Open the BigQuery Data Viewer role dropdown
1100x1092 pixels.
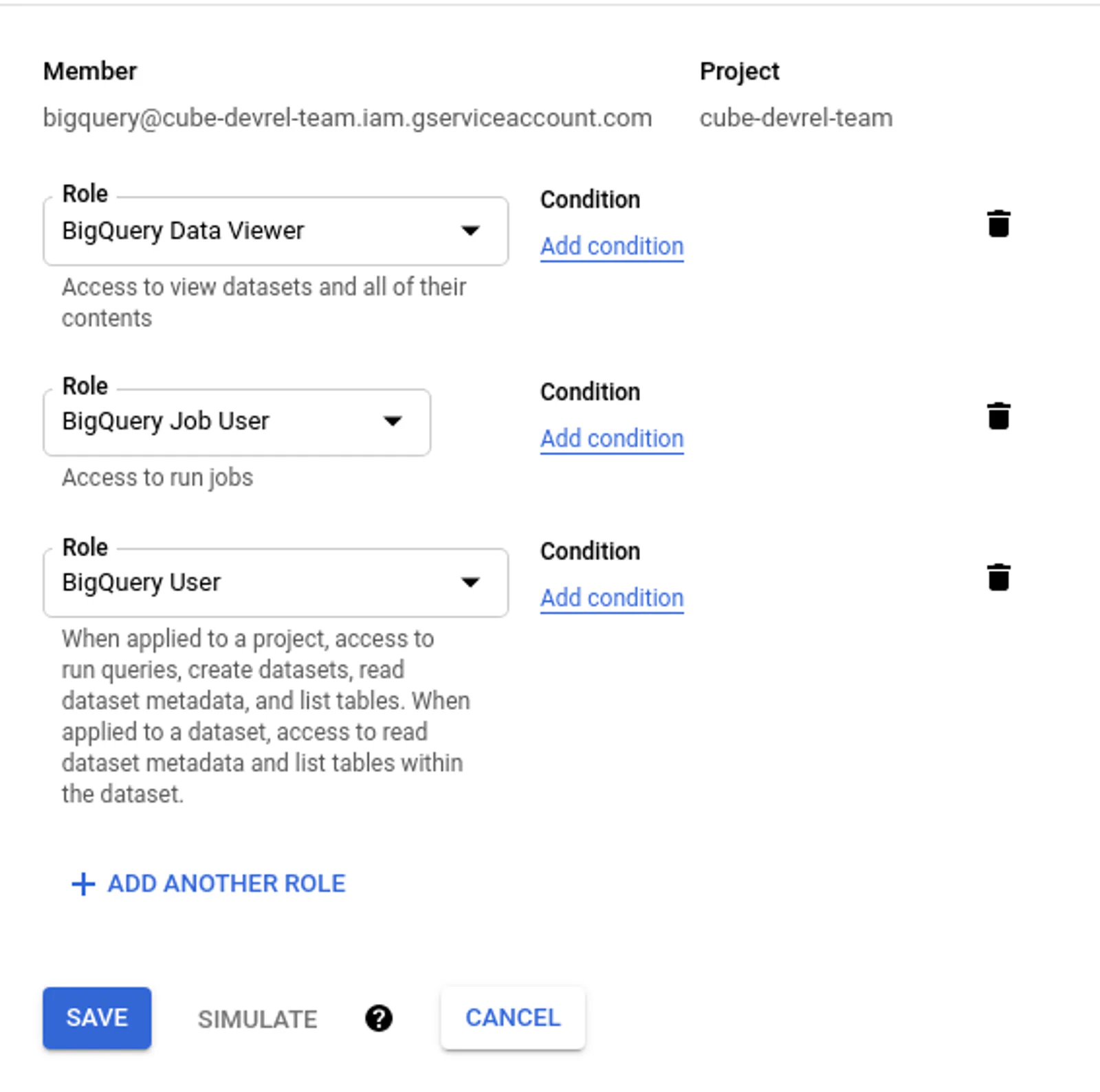point(276,231)
